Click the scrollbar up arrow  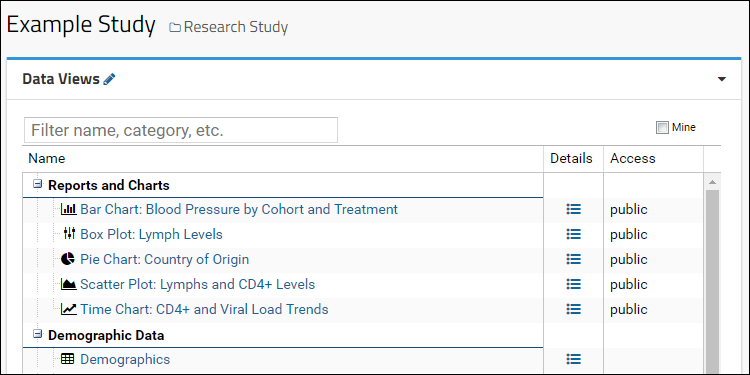pos(712,182)
